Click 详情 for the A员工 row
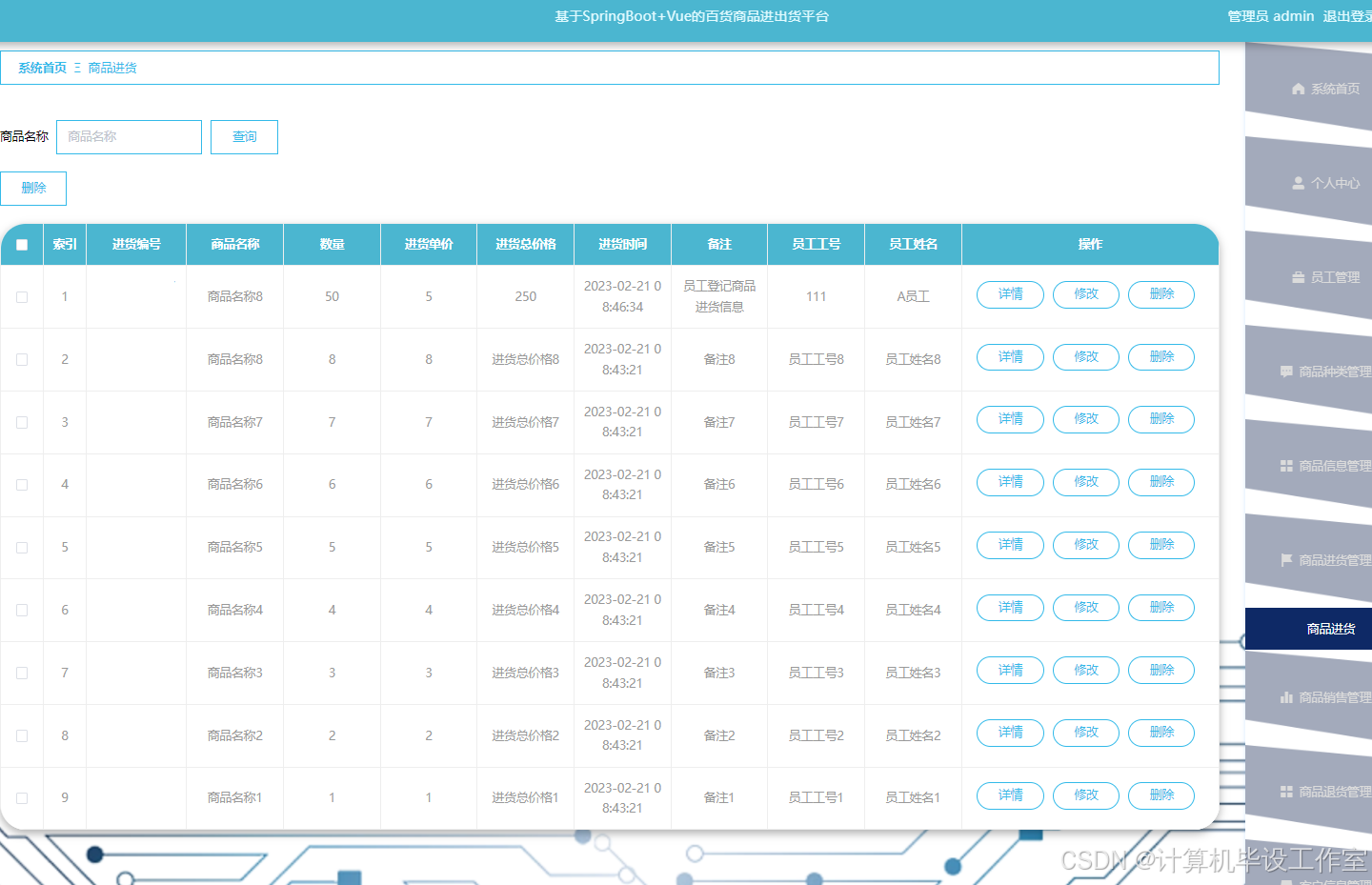This screenshot has height=885, width=1372. (1010, 294)
